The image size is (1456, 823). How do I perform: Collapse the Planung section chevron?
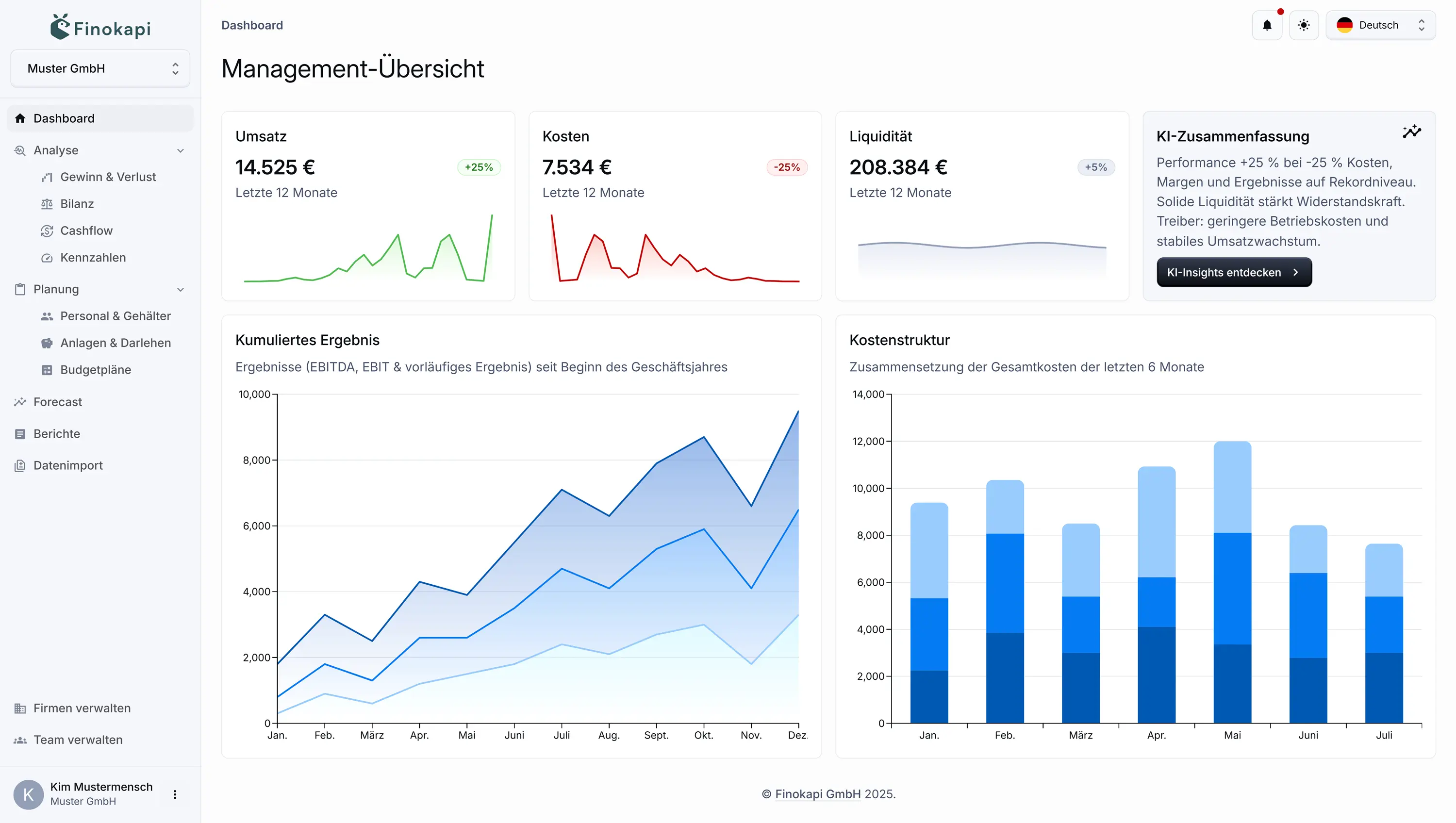(x=181, y=289)
